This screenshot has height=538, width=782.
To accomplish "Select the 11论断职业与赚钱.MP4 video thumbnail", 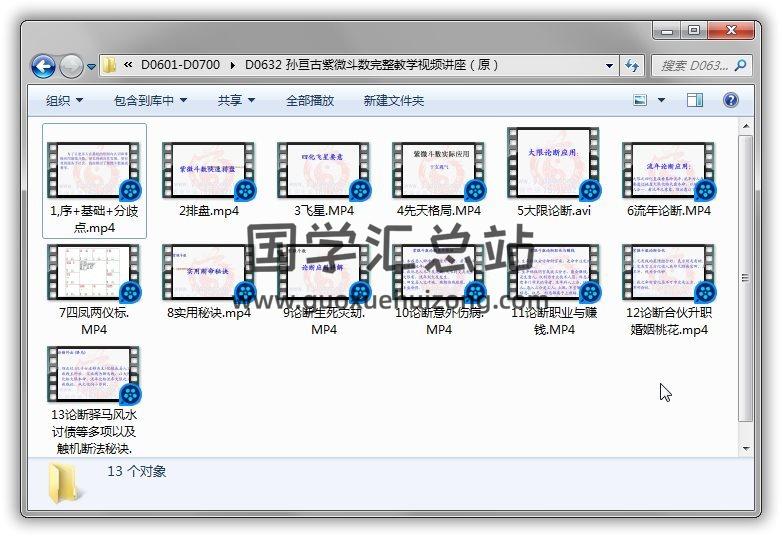I will coord(554,273).
